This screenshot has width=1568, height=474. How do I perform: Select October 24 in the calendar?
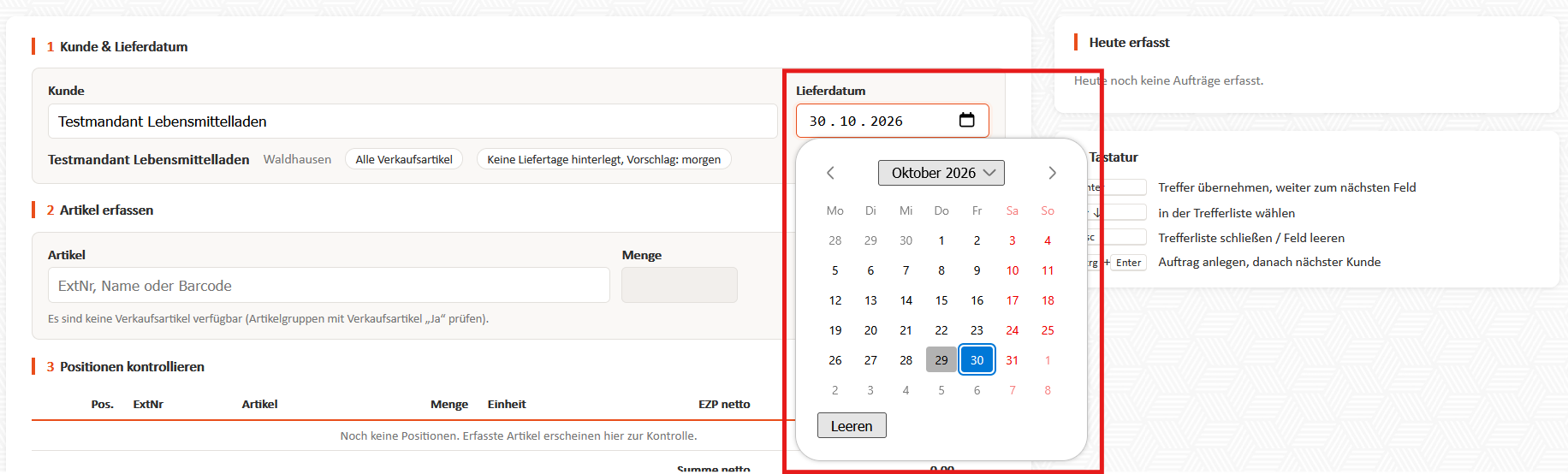coord(1013,330)
